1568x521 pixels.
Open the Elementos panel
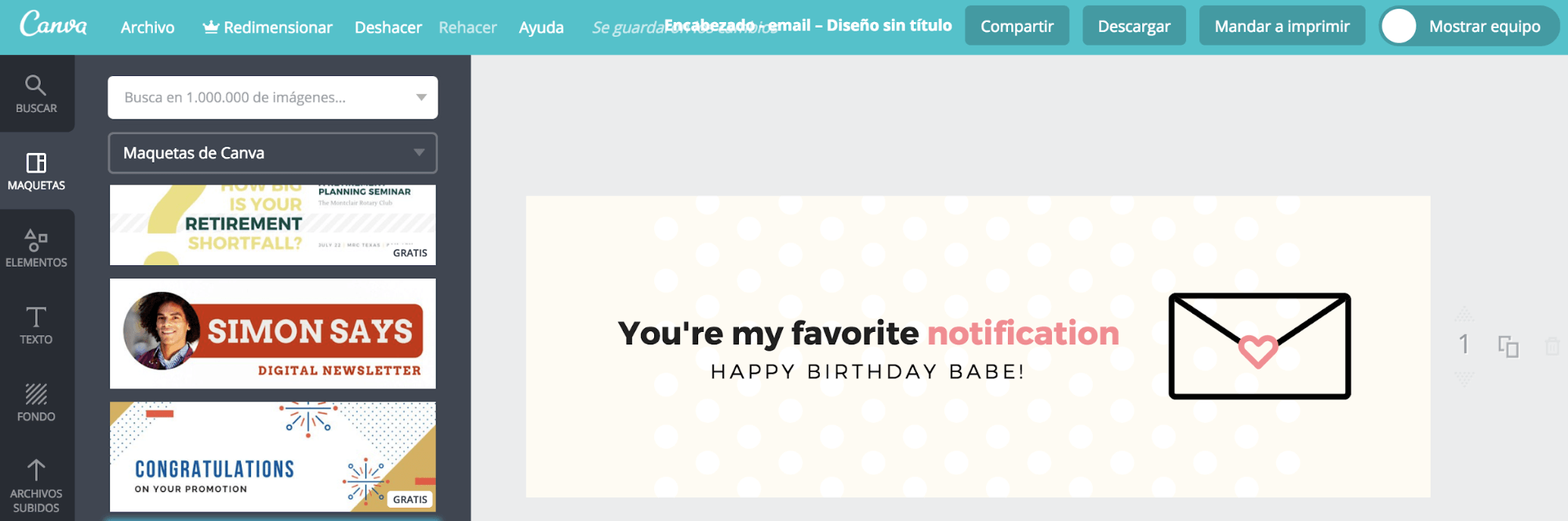point(37,248)
